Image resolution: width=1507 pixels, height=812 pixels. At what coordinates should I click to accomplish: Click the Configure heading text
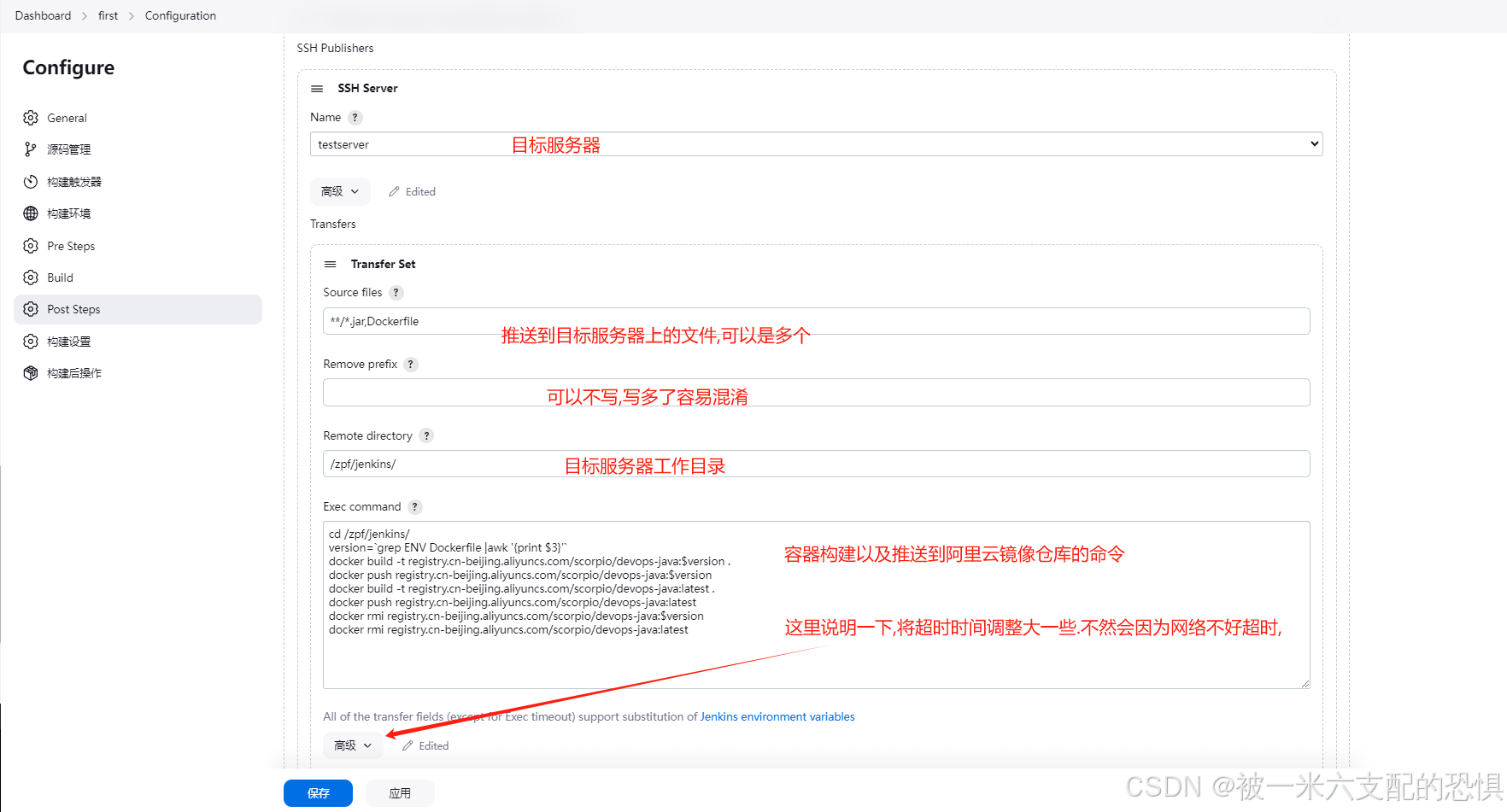pos(68,68)
